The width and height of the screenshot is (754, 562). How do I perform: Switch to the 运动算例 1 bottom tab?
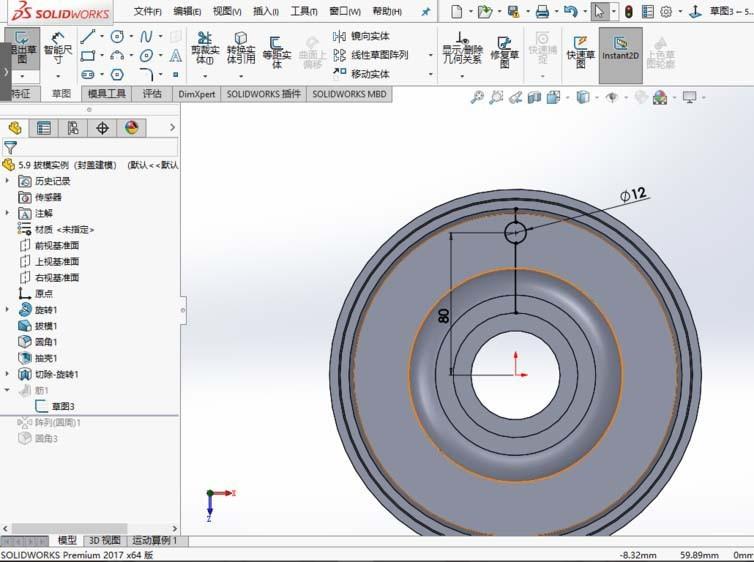point(155,541)
